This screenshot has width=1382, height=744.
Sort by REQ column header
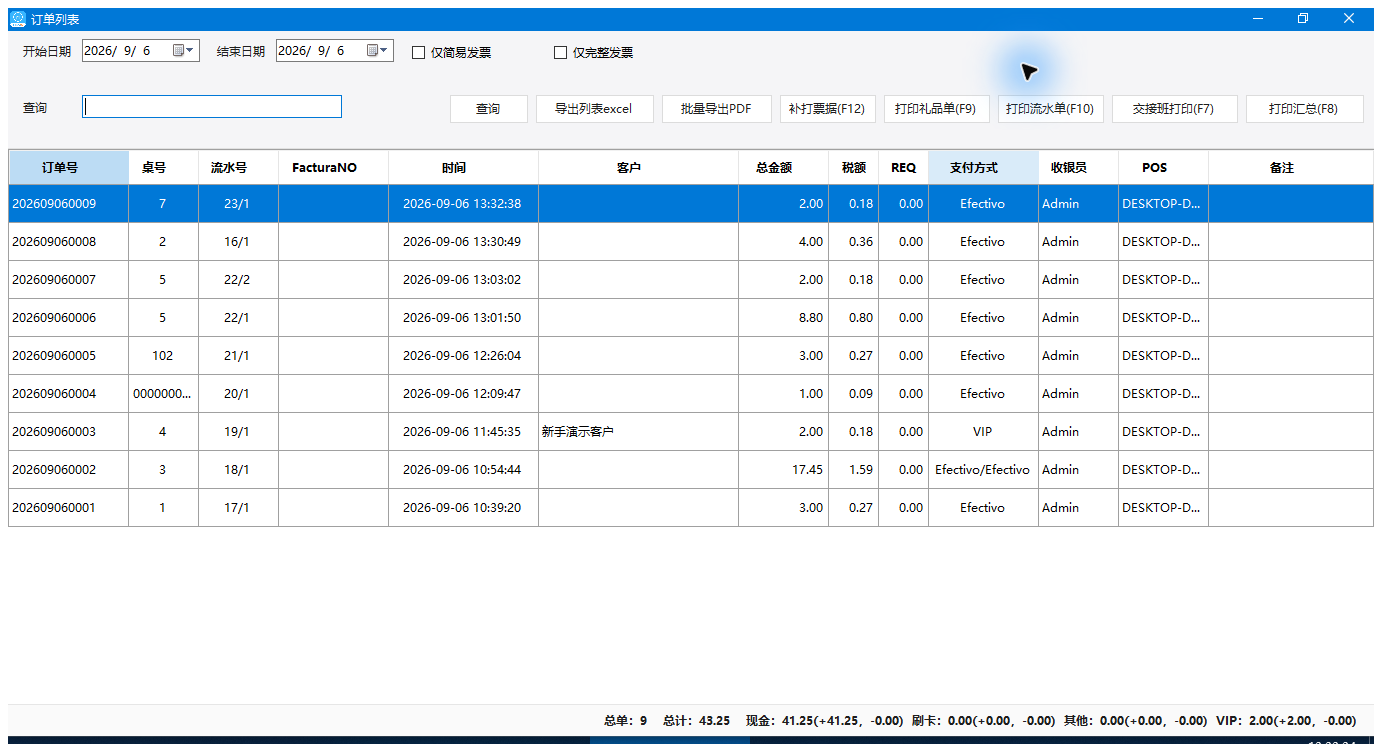903,168
